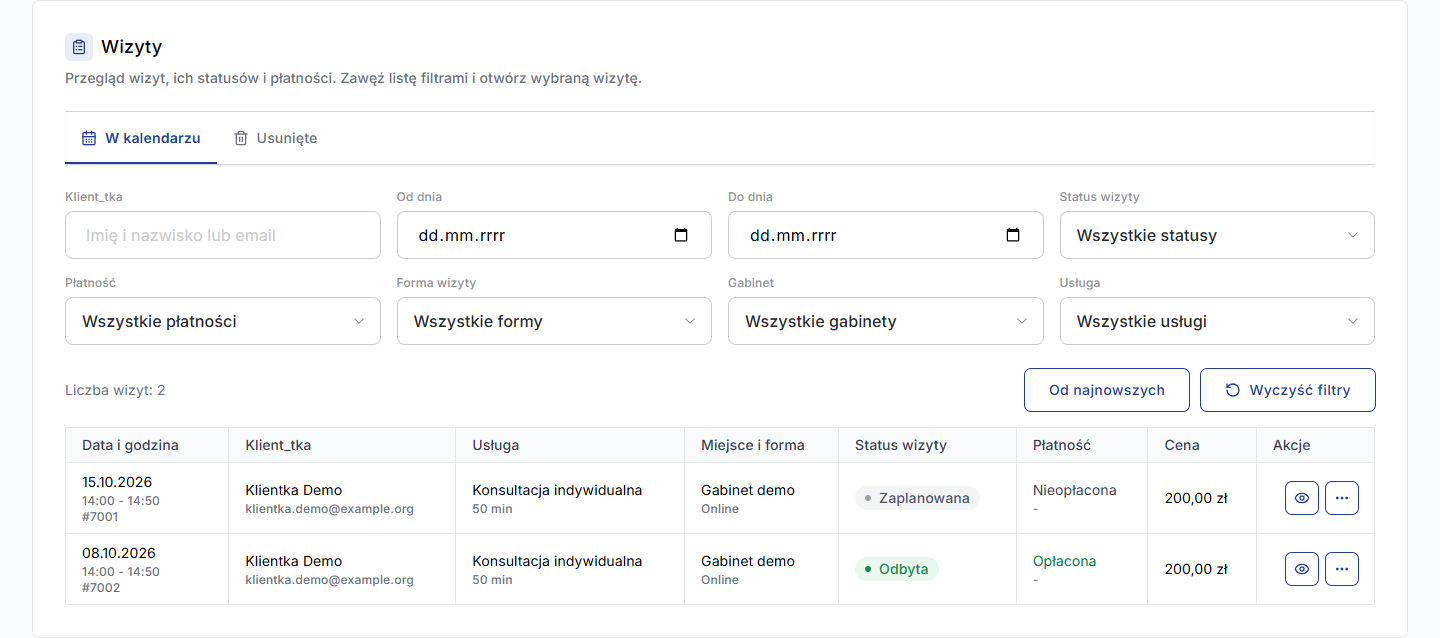Click the visit number #7002
The height and width of the screenshot is (638, 1440).
coord(100,588)
